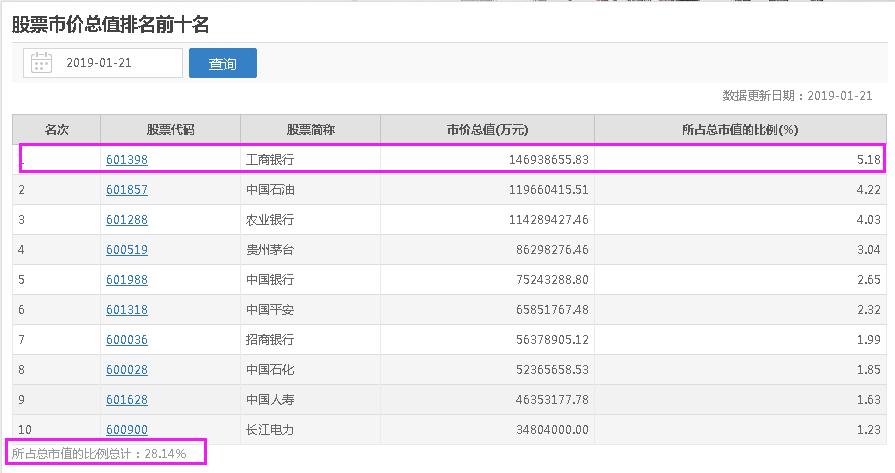Select the stock name 工商银行
The width and height of the screenshot is (895, 473).
click(270, 160)
